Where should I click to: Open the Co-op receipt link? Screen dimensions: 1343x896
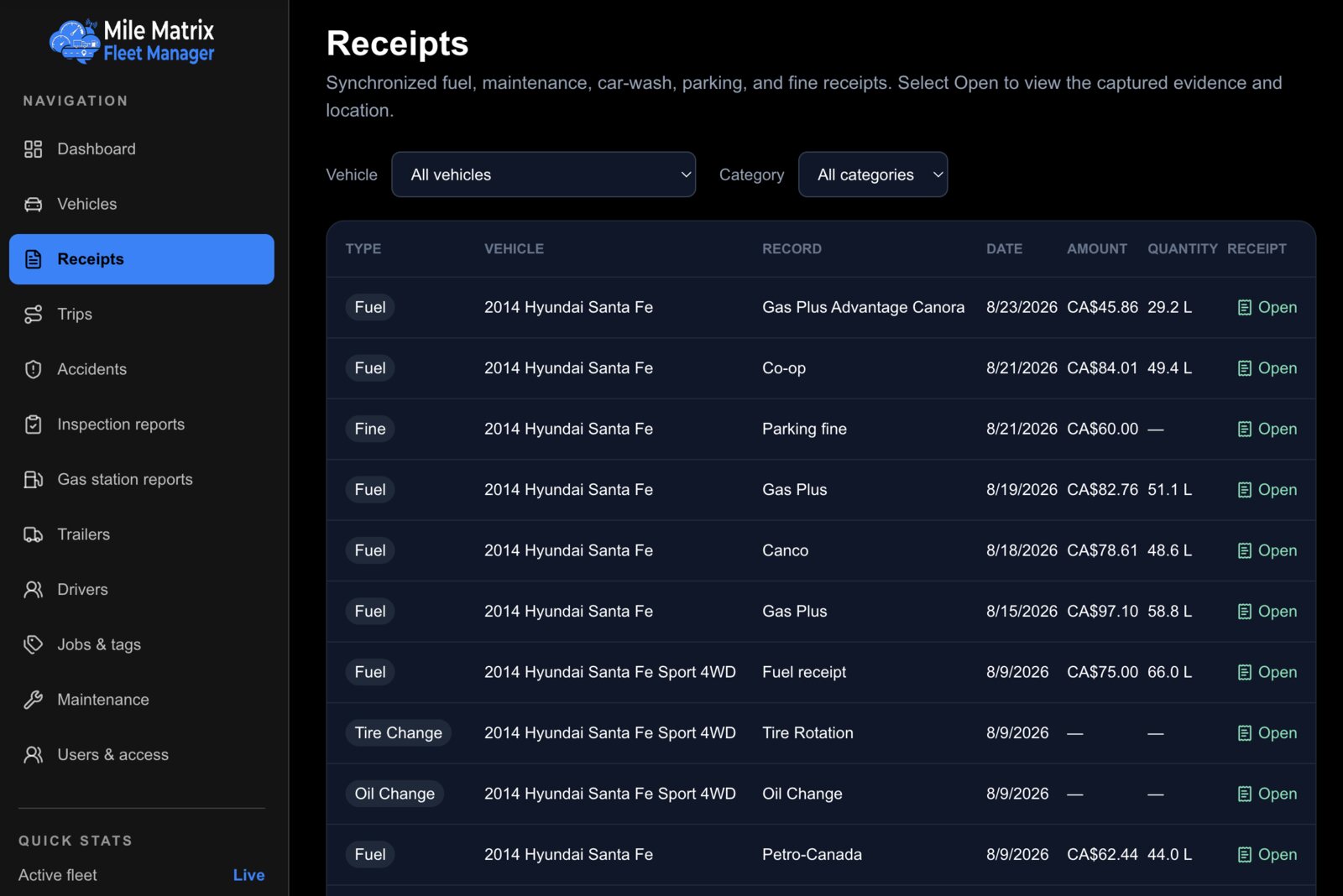tap(1267, 368)
